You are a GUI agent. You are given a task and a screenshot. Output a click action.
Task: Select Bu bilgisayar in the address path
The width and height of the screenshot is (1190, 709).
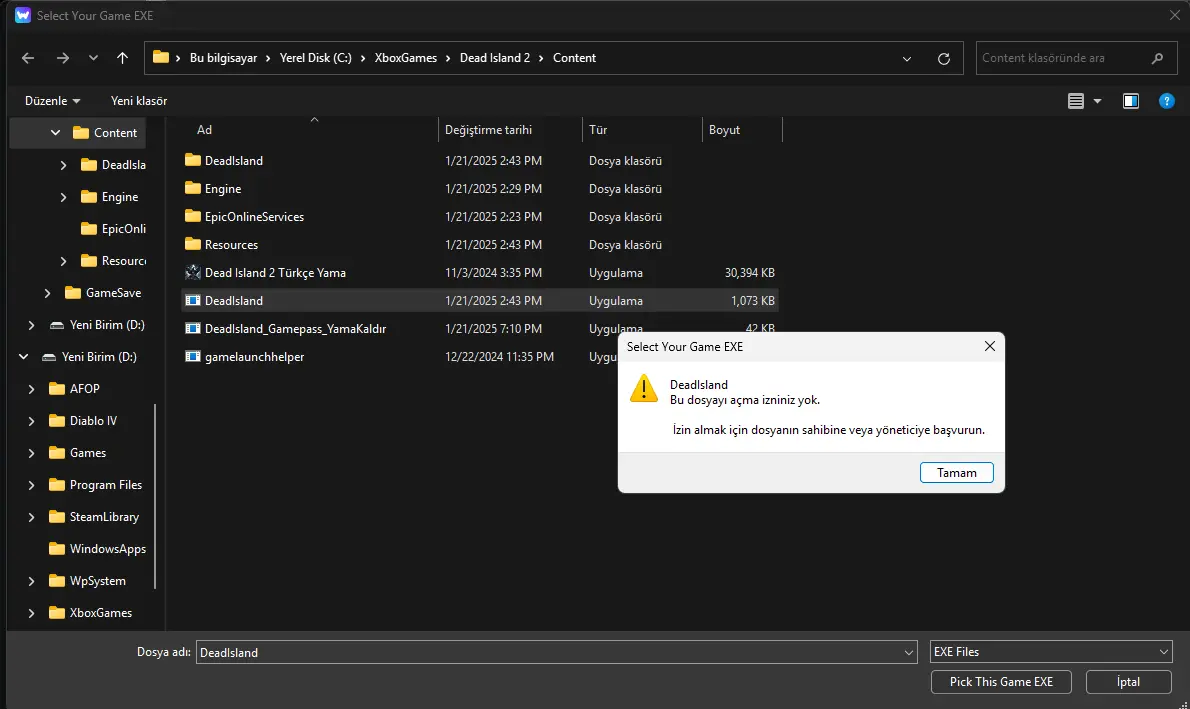(x=223, y=58)
